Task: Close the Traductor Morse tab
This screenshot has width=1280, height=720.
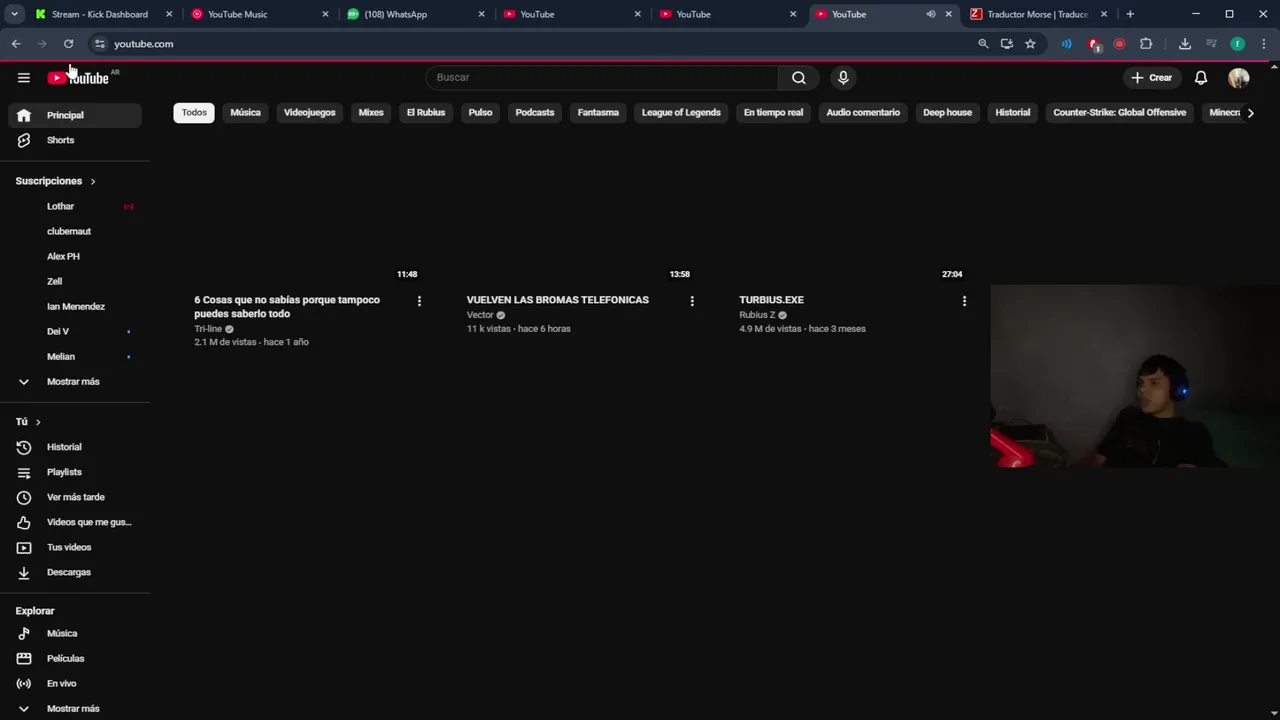Action: (x=1104, y=14)
